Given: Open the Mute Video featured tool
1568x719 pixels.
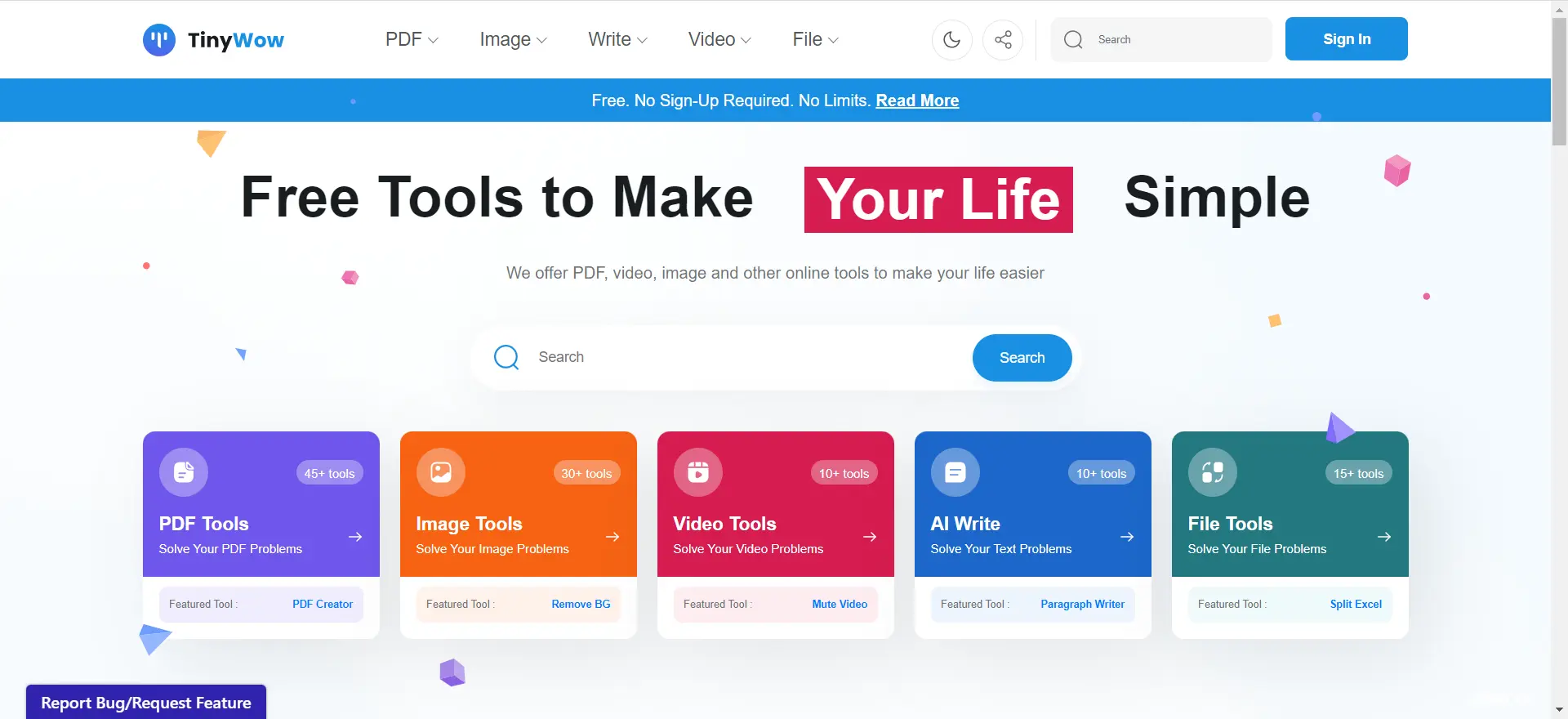Looking at the screenshot, I should coord(840,605).
